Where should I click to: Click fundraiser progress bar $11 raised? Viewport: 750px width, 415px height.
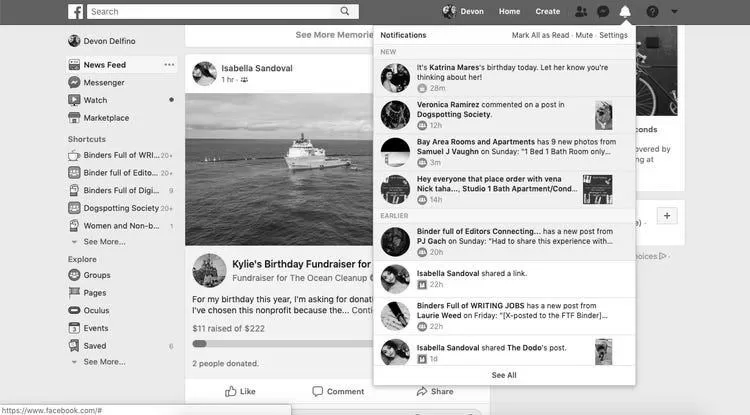[282, 344]
